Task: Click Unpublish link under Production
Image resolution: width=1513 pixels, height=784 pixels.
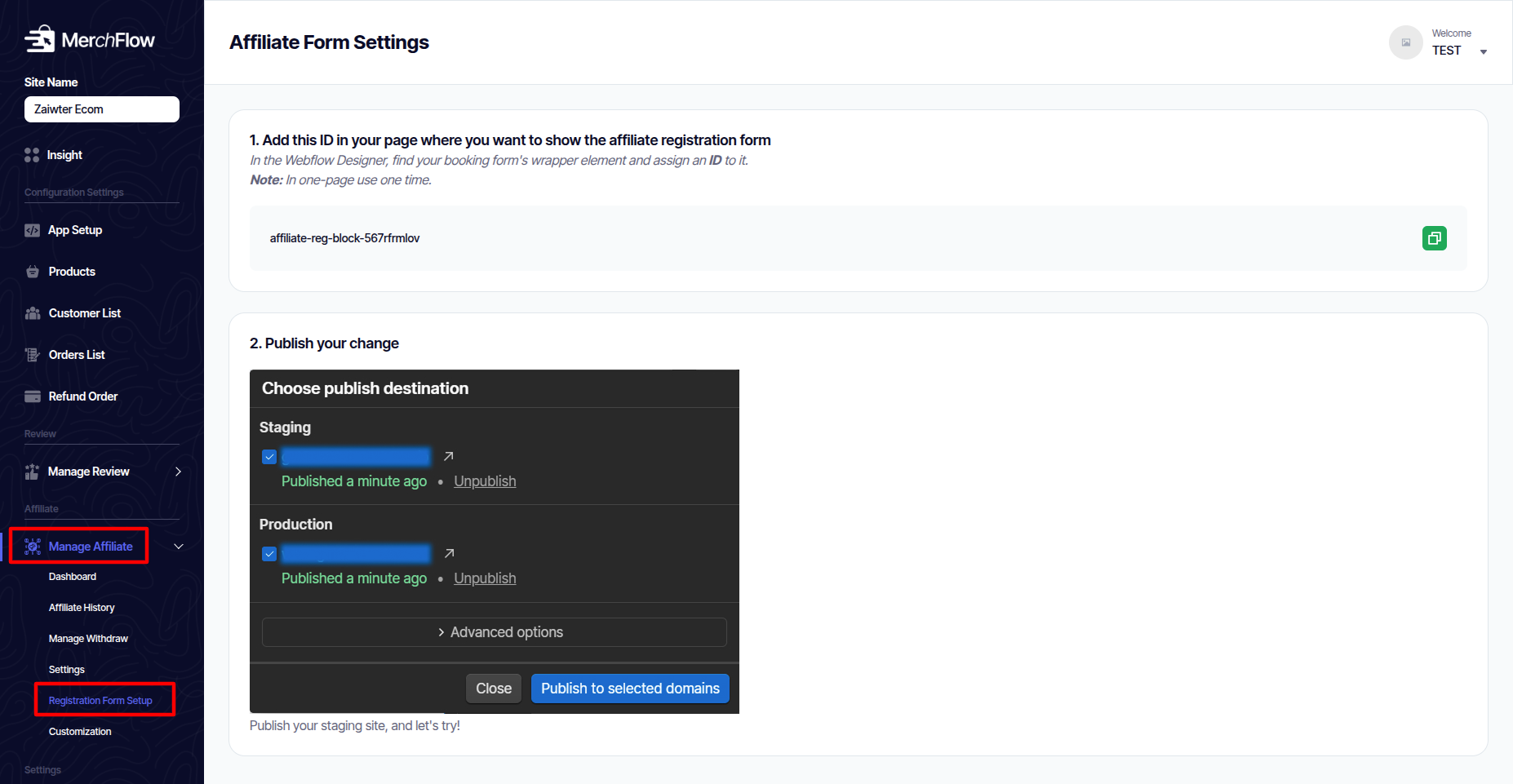Action: (485, 578)
